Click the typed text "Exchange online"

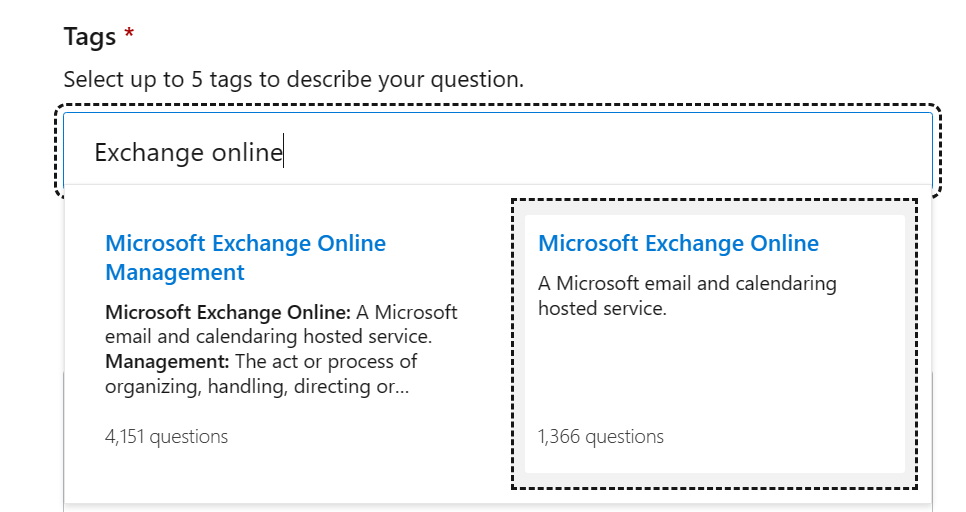coord(188,153)
